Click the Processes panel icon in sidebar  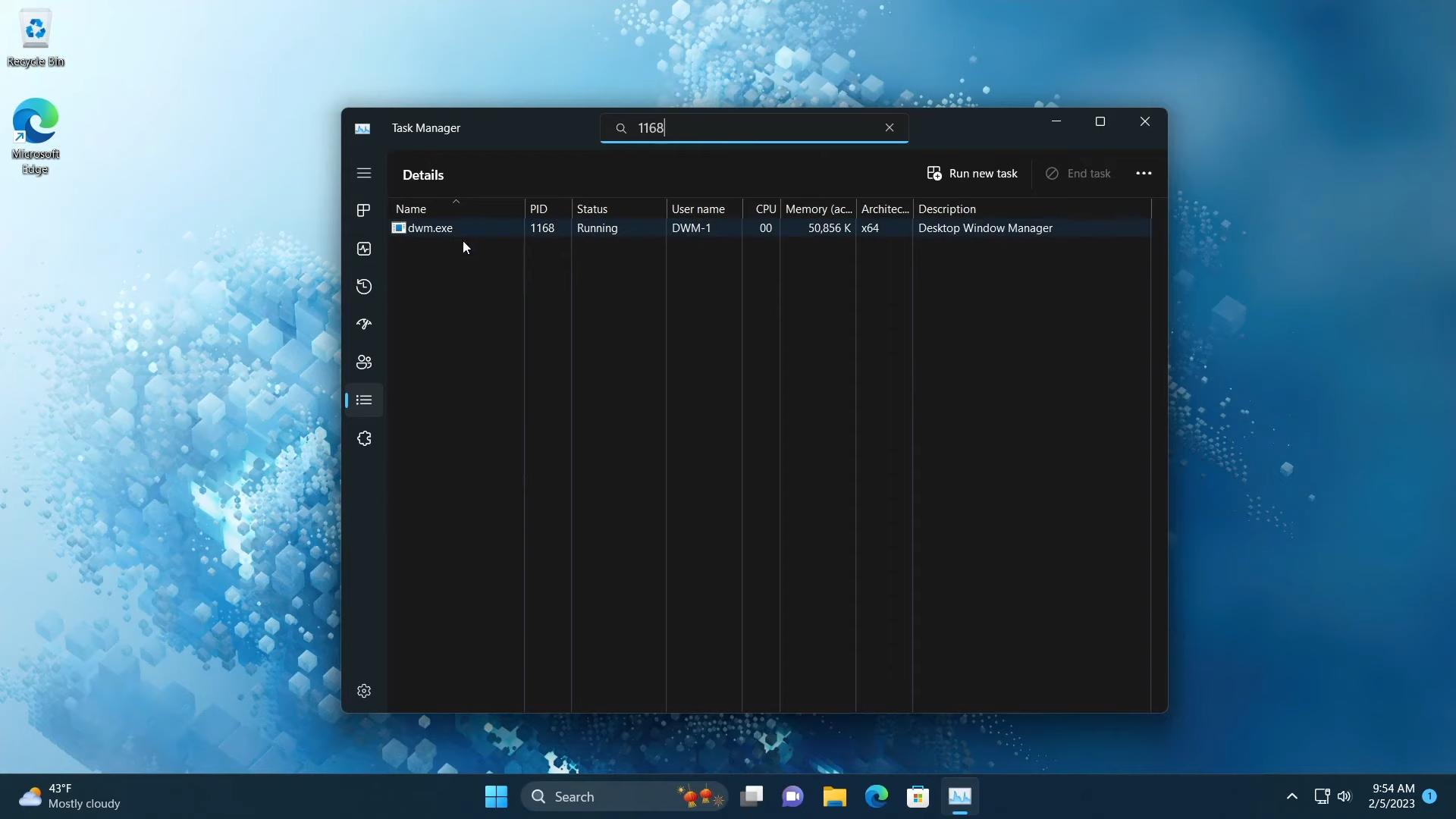(364, 210)
